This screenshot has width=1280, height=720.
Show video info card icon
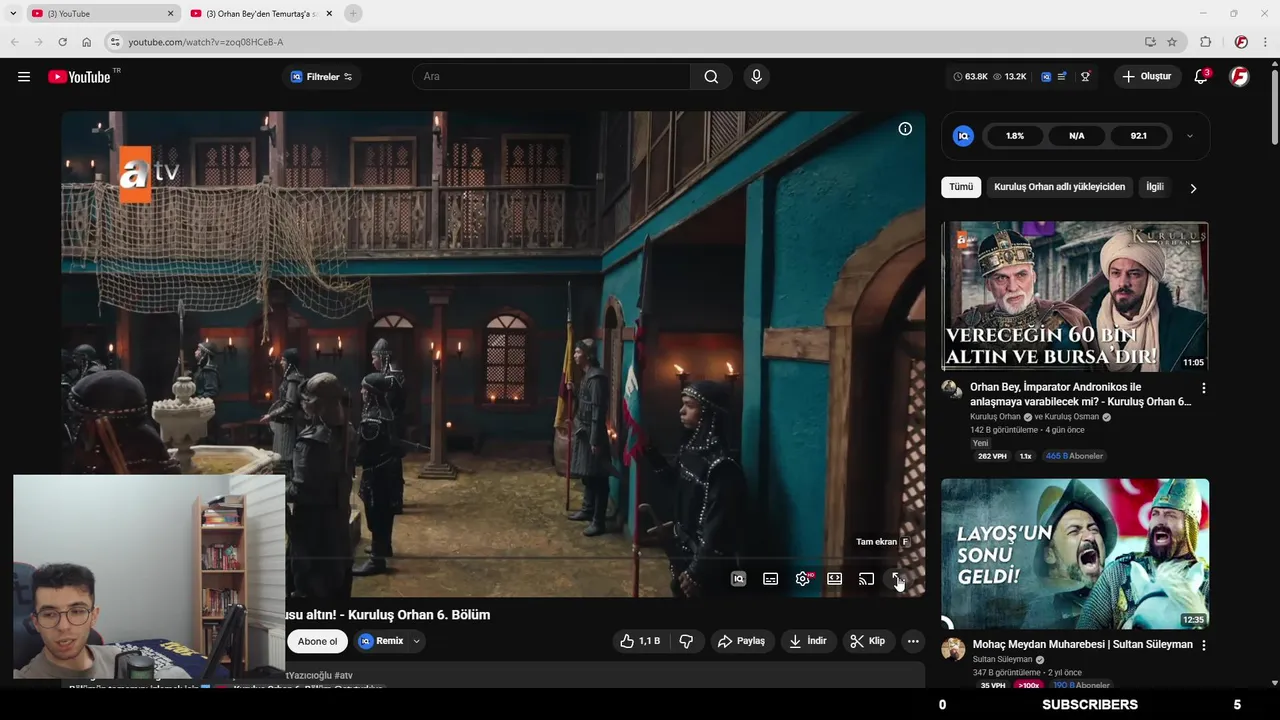[x=905, y=129]
